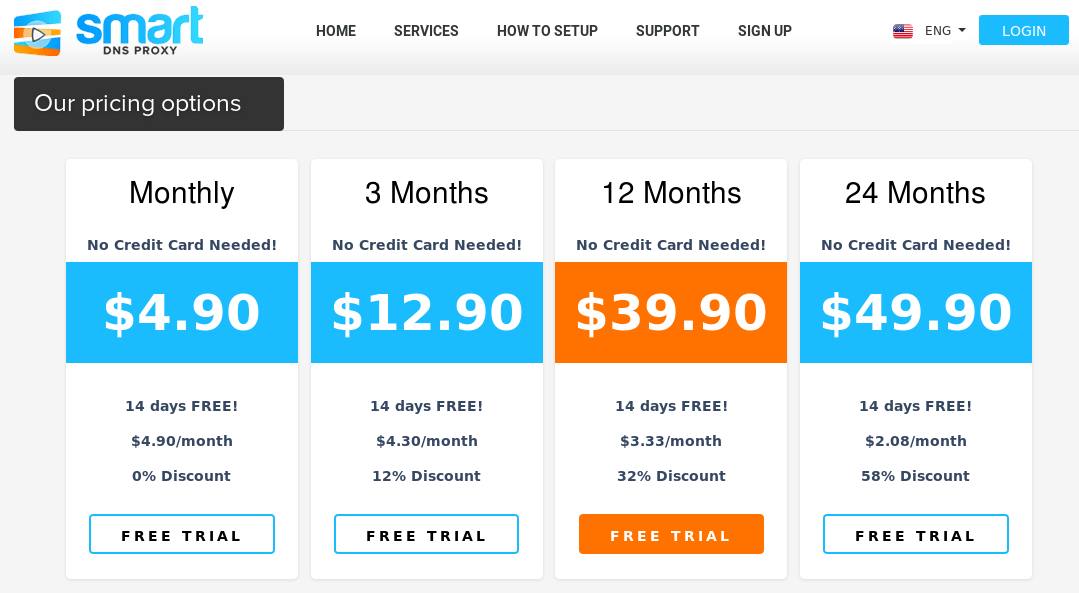The height and width of the screenshot is (593, 1079).
Task: Open the SUPPORT menu item
Action: (x=667, y=31)
